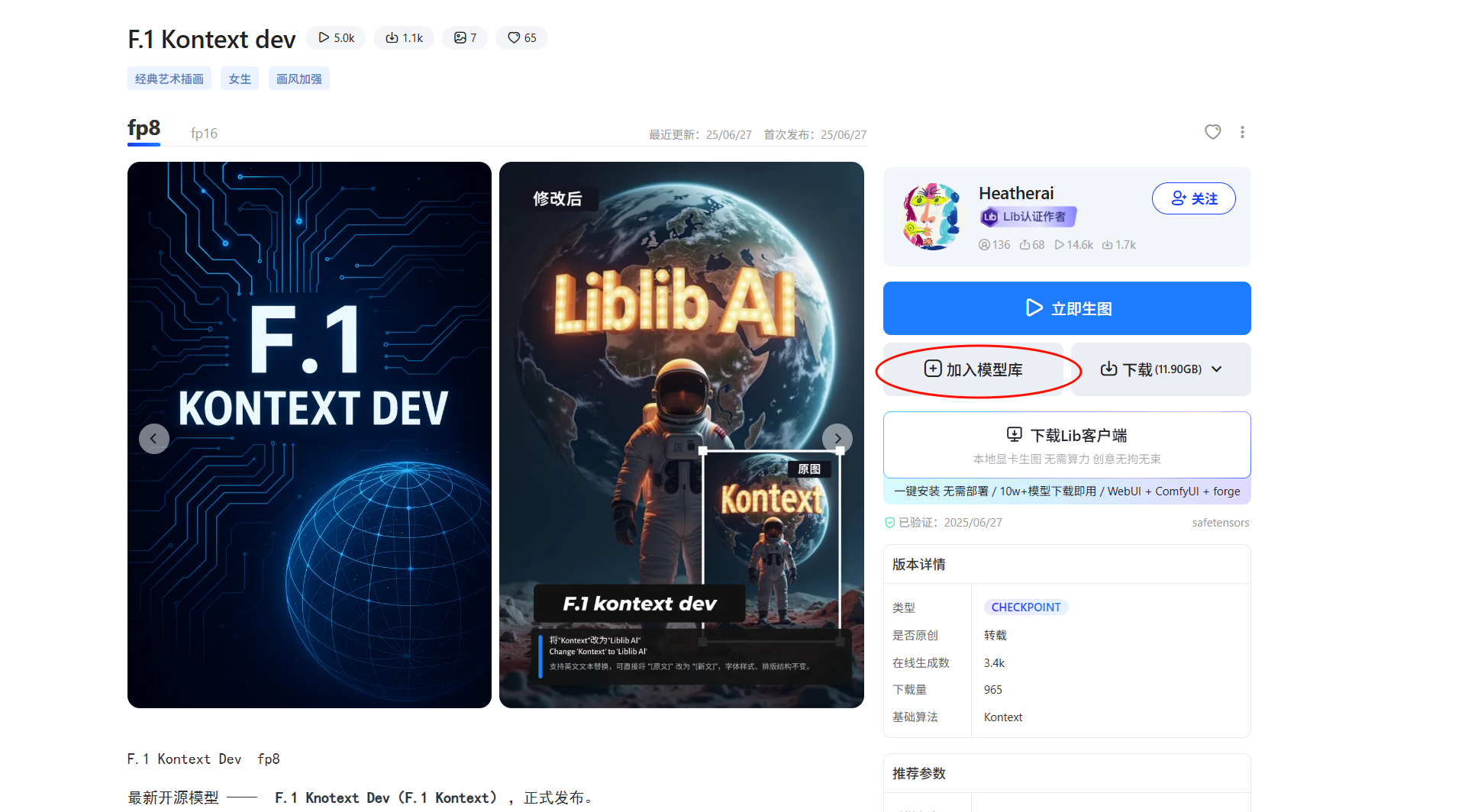1481x812 pixels.
Task: Open Heatherai's avatar profile picture
Action: 931,217
